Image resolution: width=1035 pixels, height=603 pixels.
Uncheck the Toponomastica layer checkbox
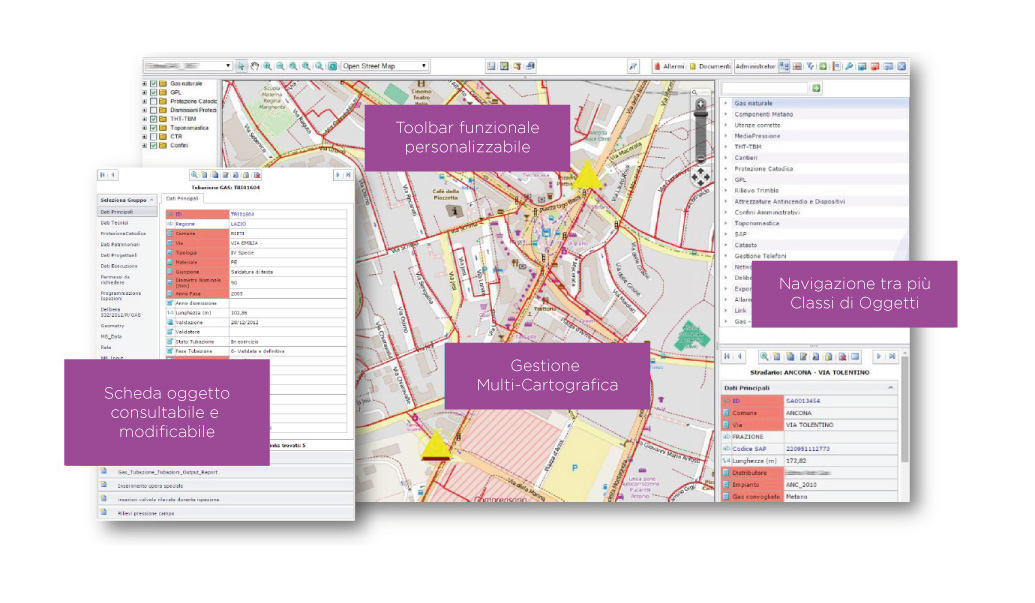153,128
